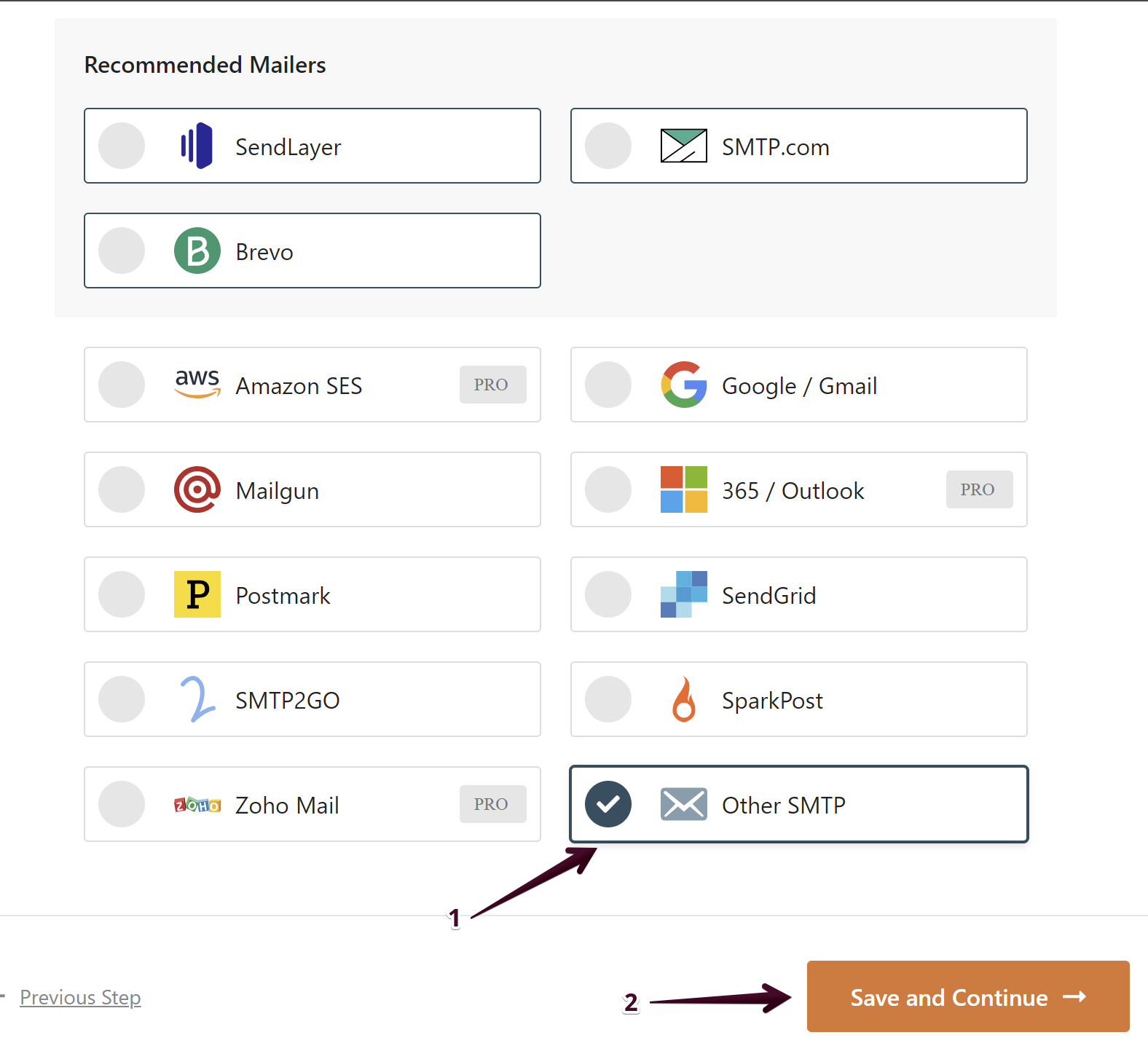Click the AWS logo for Amazon SES
The height and width of the screenshot is (1051, 1148).
coord(197,384)
